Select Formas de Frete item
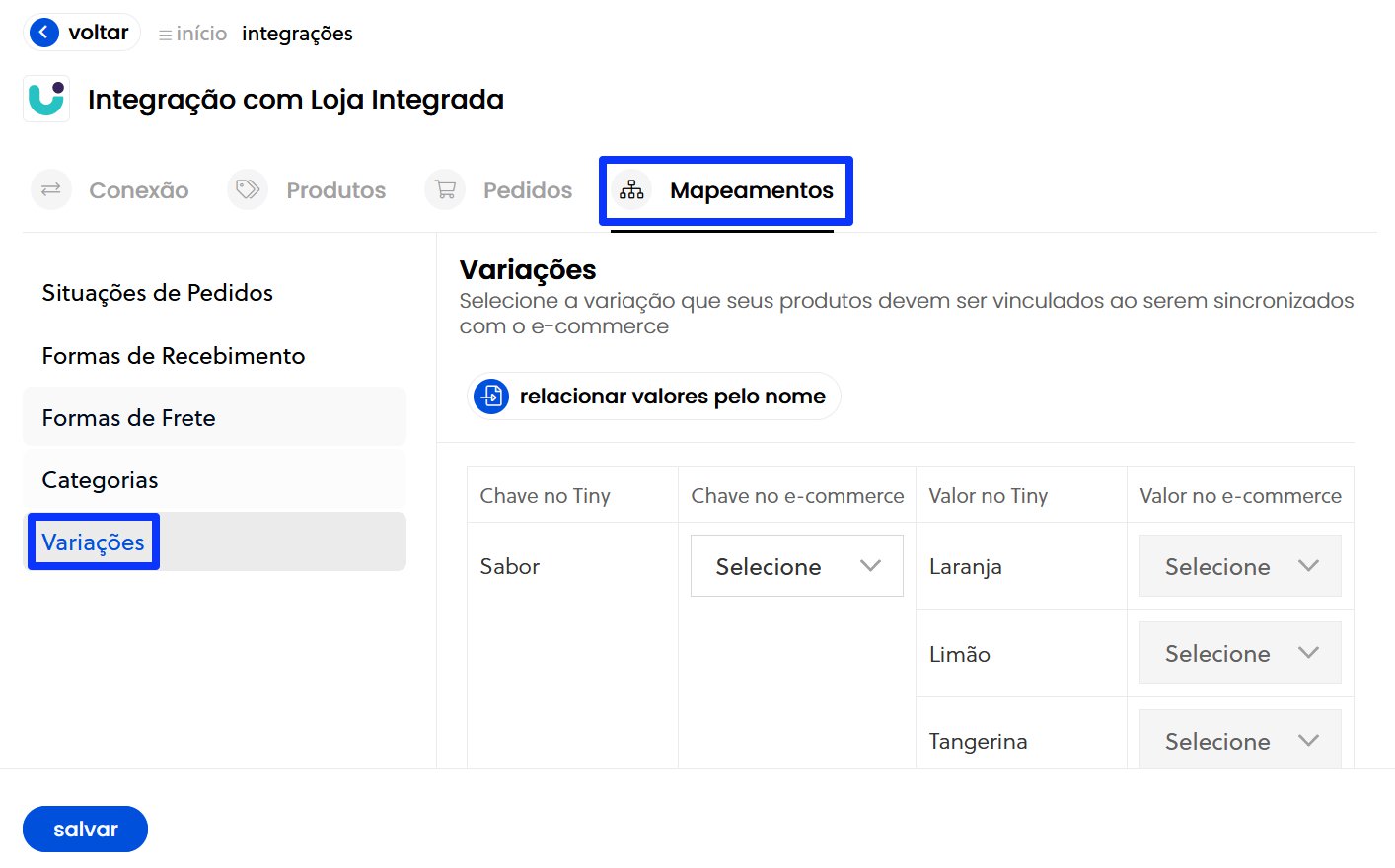The width and height of the screenshot is (1395, 868). pyautogui.click(x=215, y=417)
